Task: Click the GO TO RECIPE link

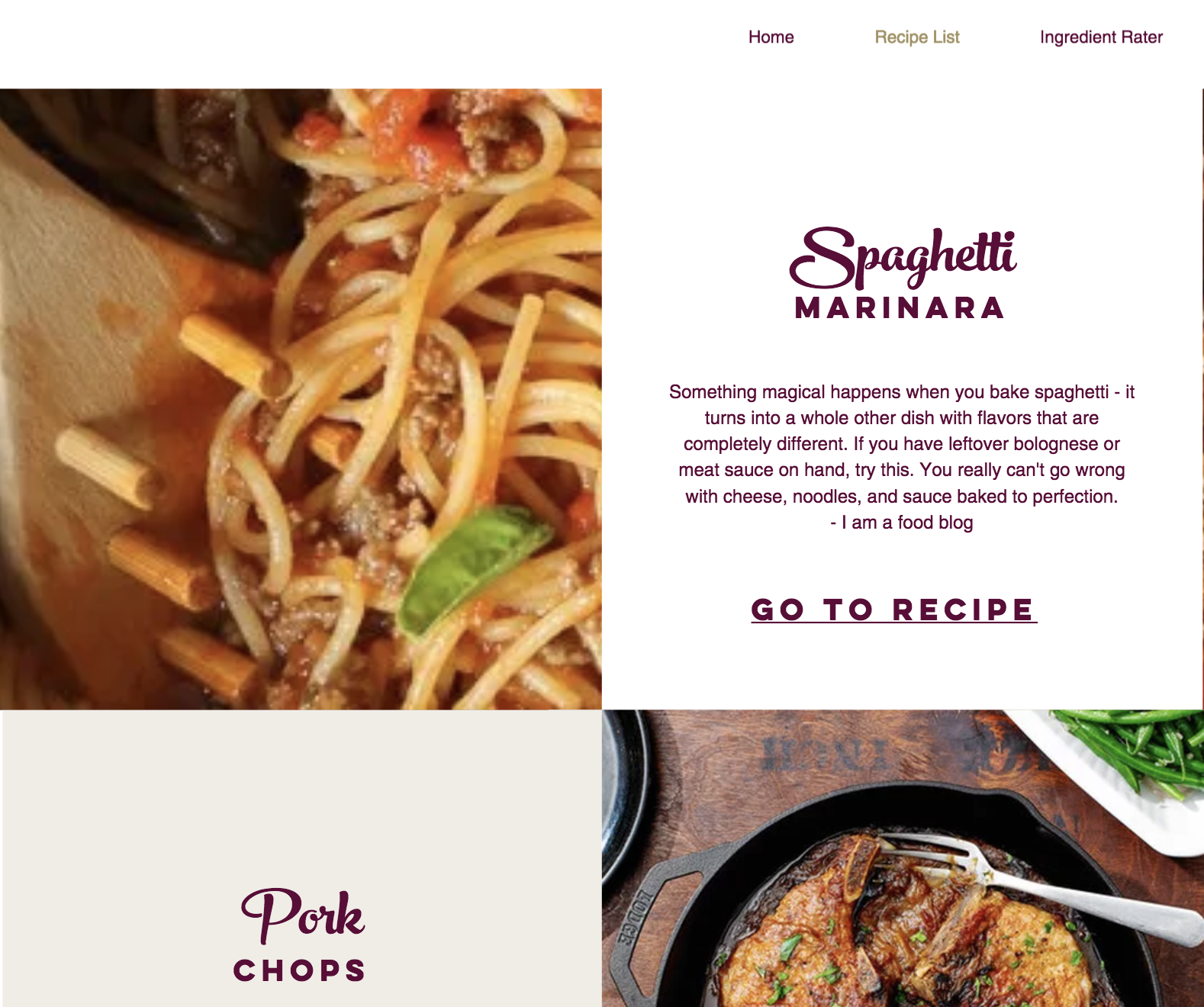Action: point(893,610)
